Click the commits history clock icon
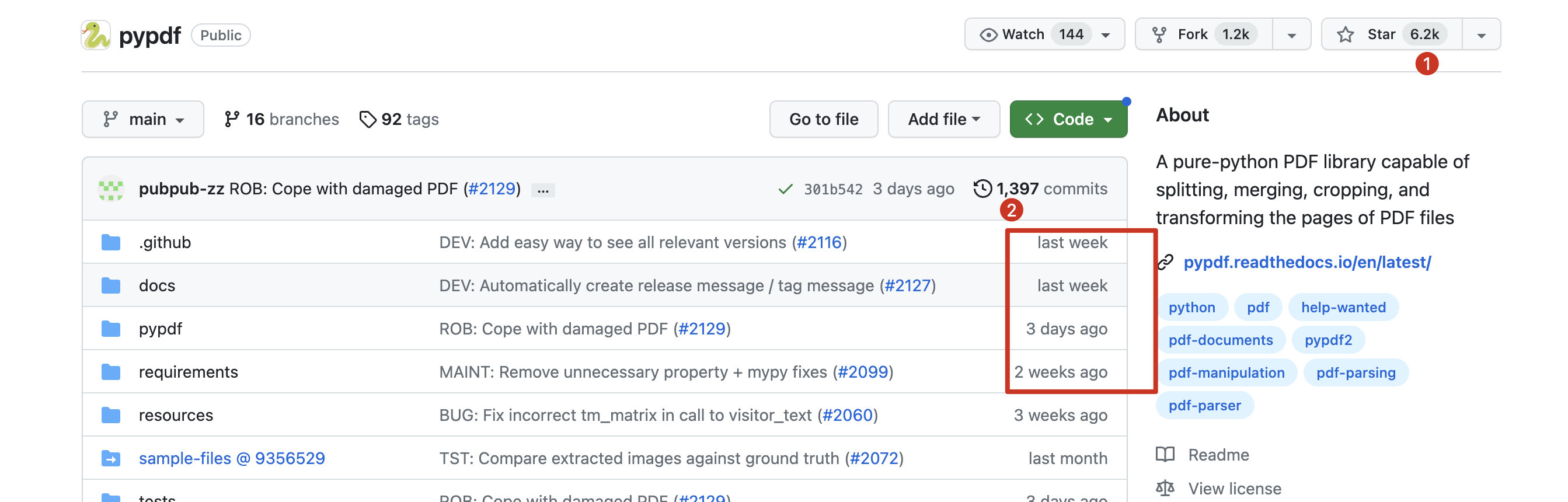1568x502 pixels. 982,189
